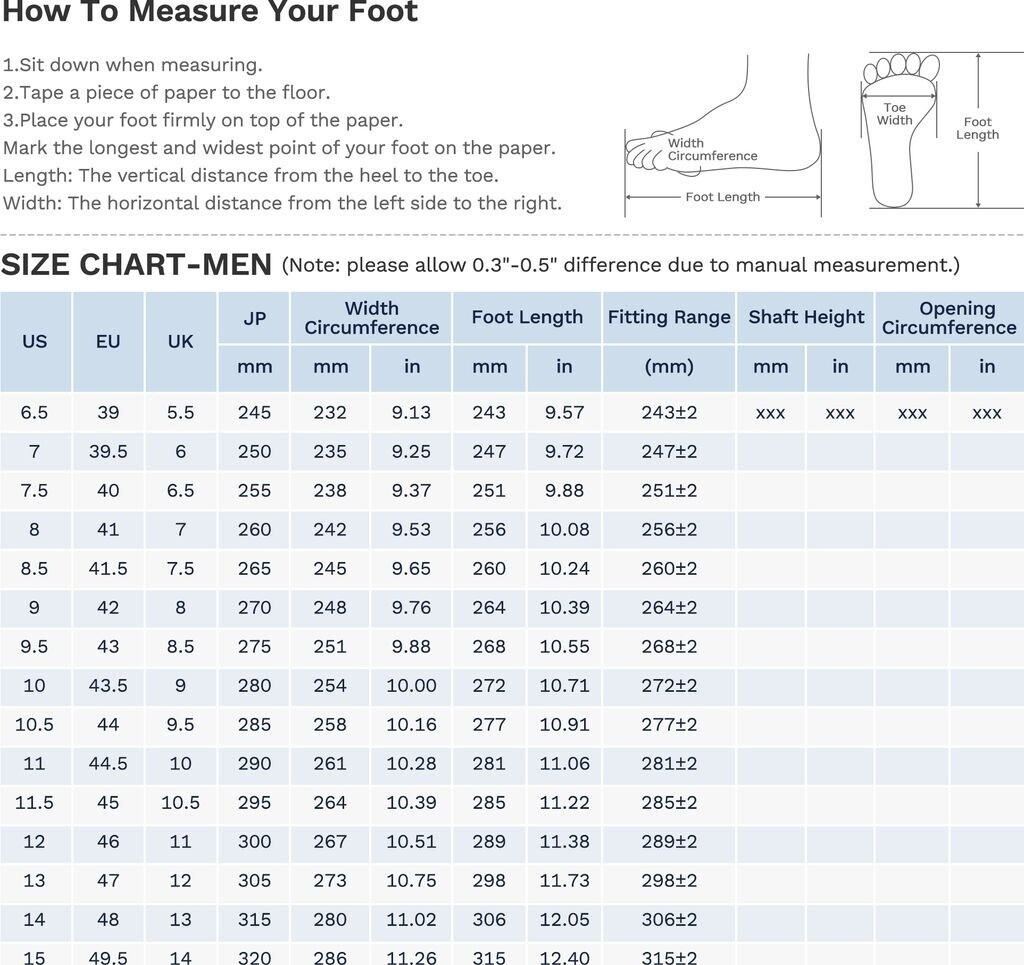This screenshot has height=965, width=1024.
Task: Click the 'Shaft Height' column header
Action: tap(806, 318)
